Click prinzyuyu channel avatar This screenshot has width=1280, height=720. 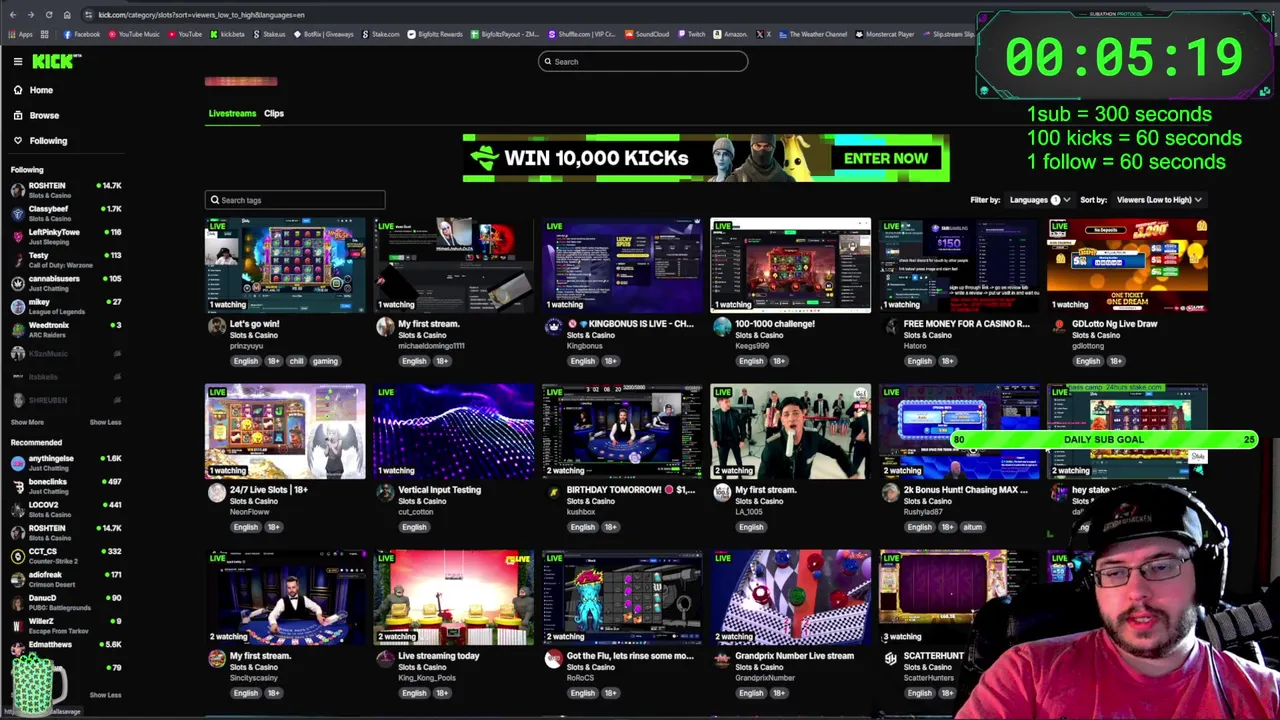coord(216,326)
